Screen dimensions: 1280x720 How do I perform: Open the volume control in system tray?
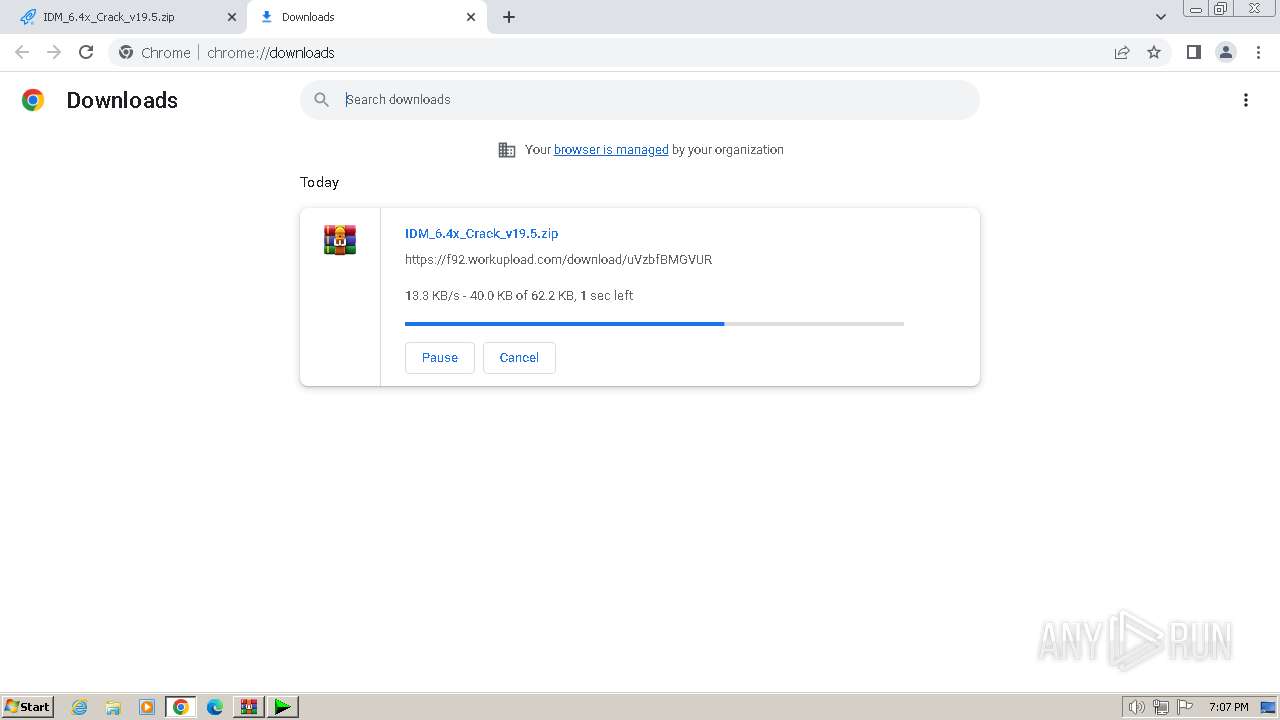[1136, 707]
